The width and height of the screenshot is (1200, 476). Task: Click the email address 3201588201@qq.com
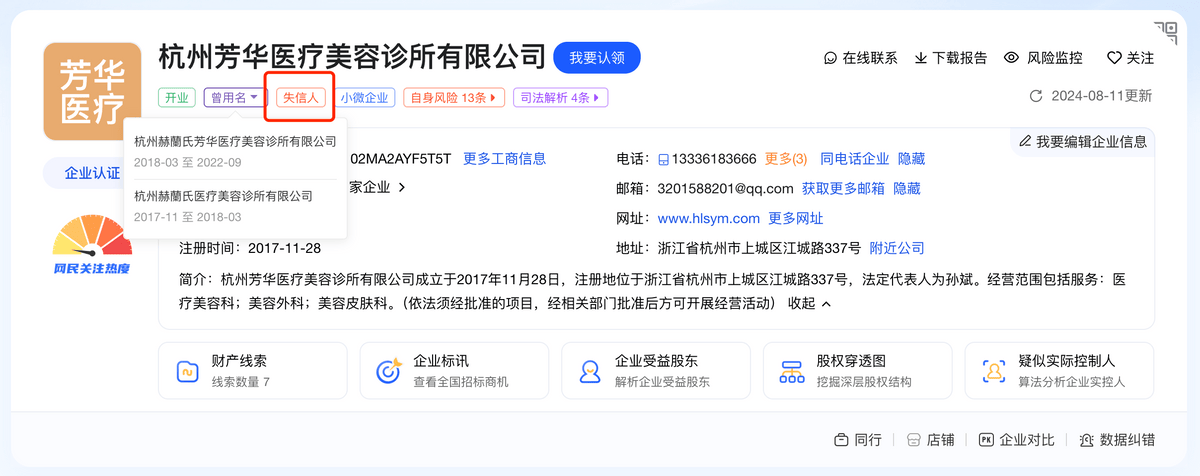[x=726, y=188]
